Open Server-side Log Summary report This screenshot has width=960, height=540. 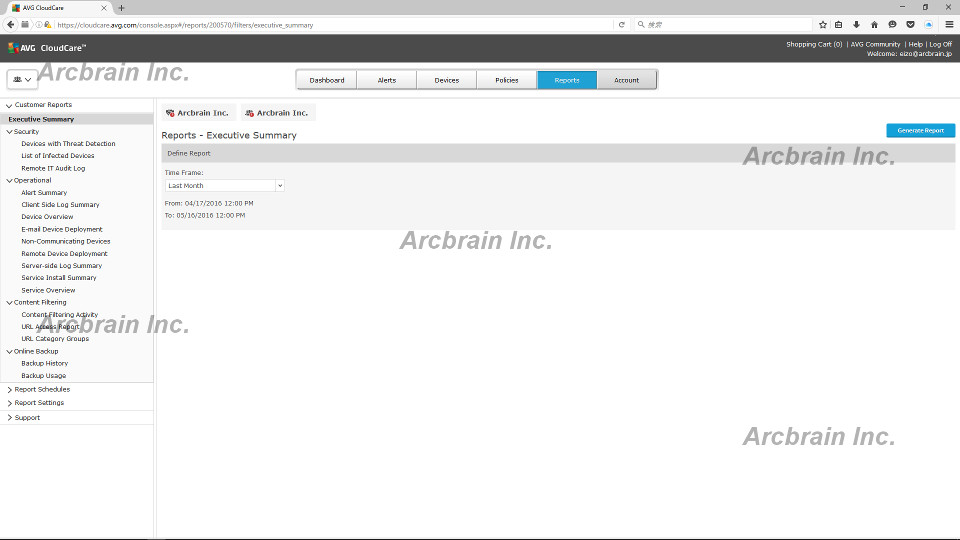point(61,266)
